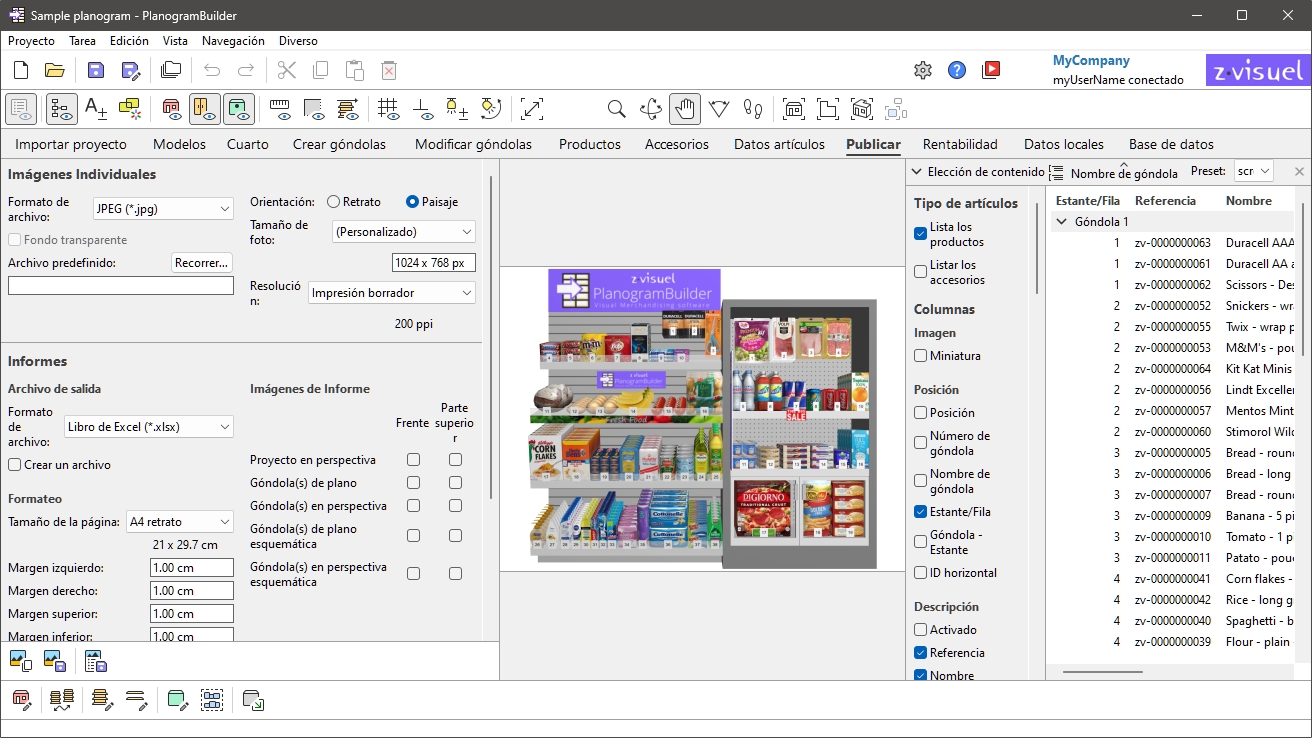Select the magnifier zoom tool
The height and width of the screenshot is (738, 1312).
coord(617,108)
